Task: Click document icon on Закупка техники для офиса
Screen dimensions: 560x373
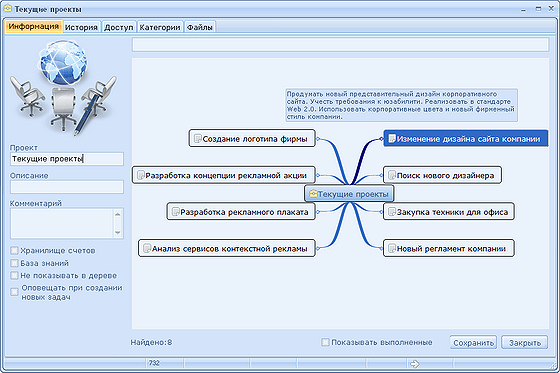Action: 392,212
